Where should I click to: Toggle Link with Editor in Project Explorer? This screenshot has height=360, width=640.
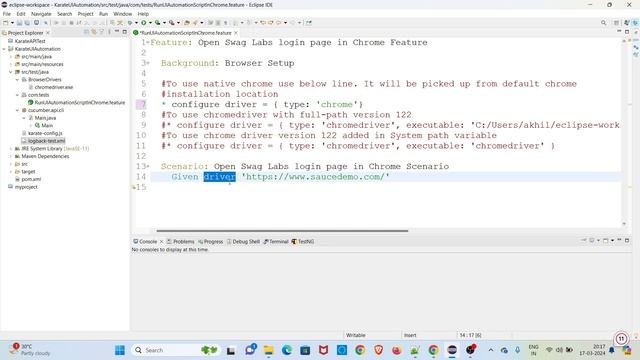pos(93,32)
